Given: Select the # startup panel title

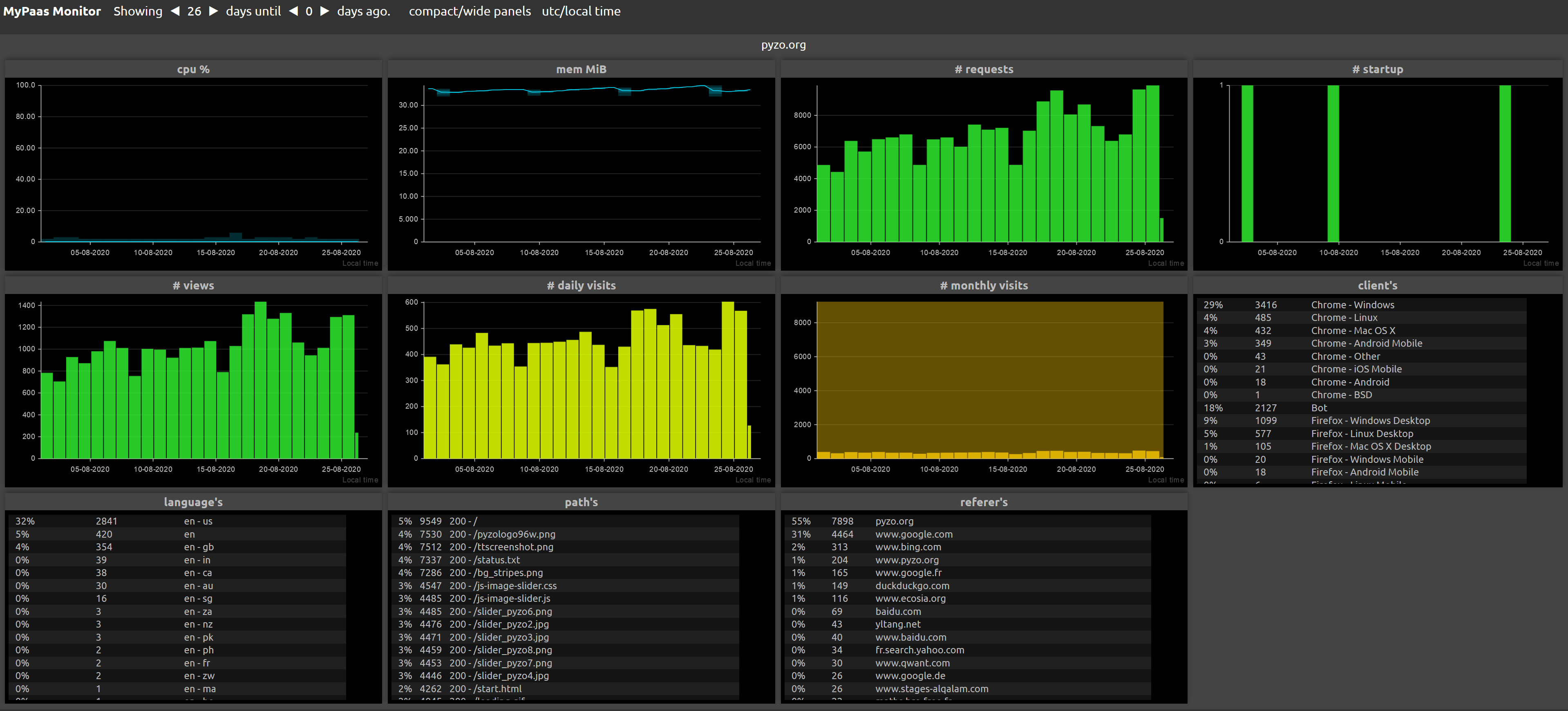Looking at the screenshot, I should (x=1378, y=70).
